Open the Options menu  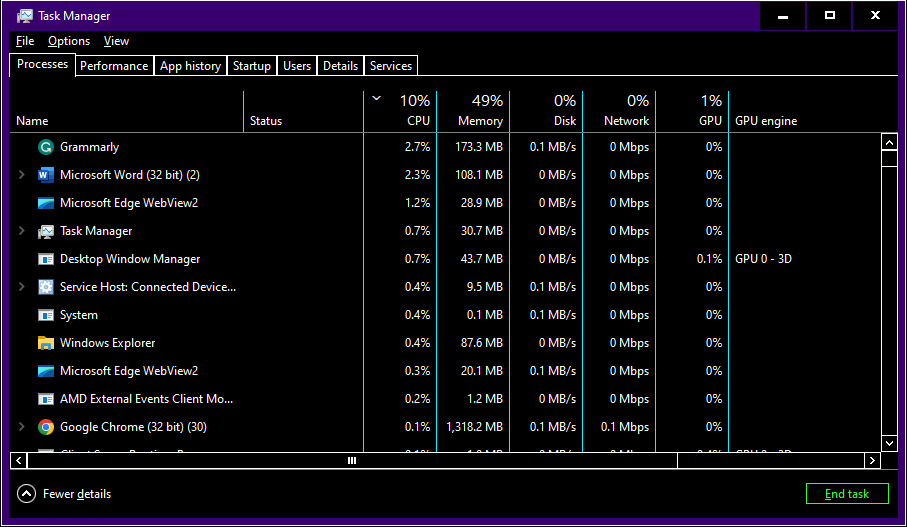pos(69,41)
